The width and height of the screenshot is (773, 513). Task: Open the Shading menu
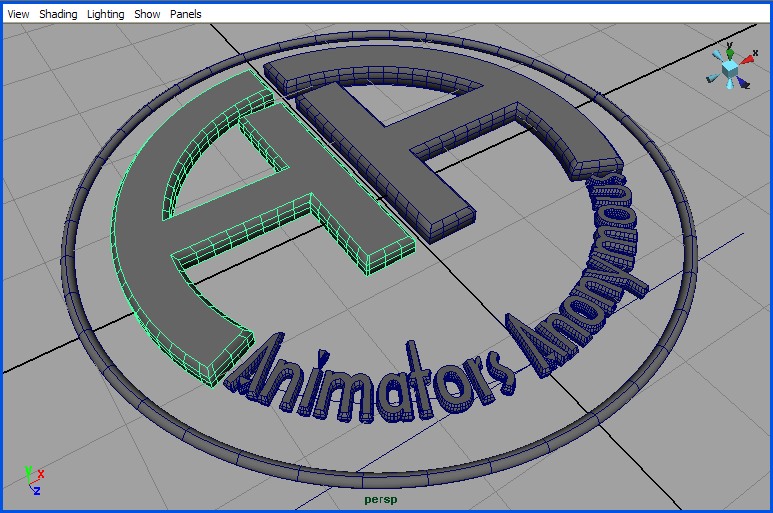58,14
